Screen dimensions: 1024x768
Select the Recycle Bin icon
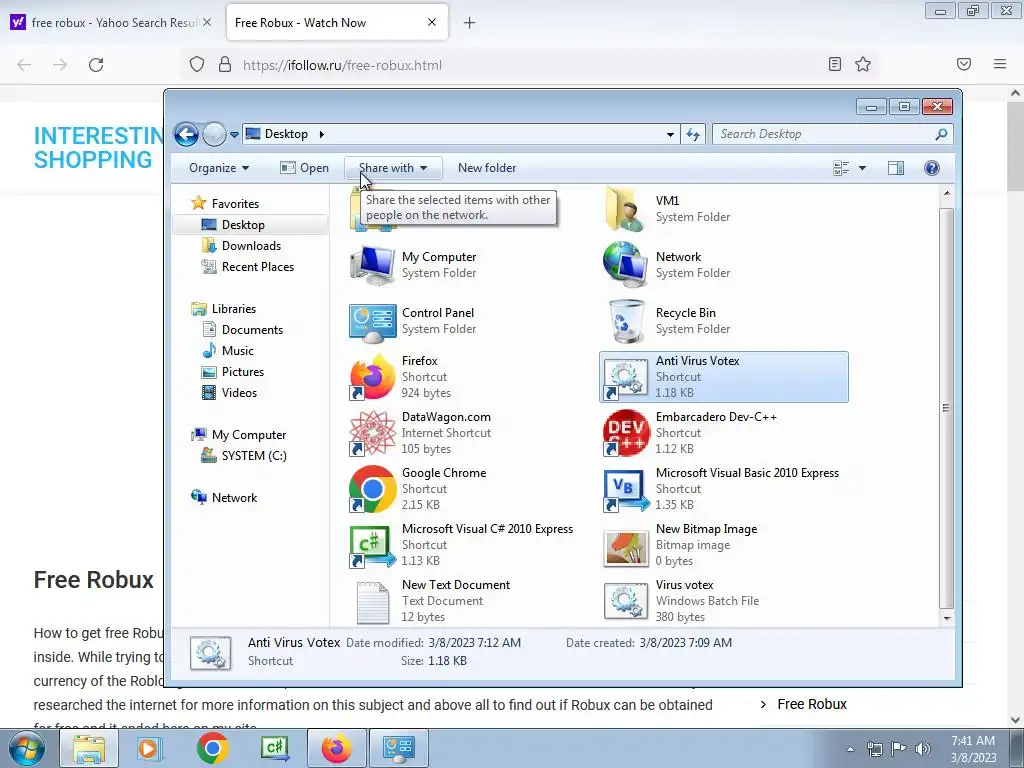[x=626, y=321]
